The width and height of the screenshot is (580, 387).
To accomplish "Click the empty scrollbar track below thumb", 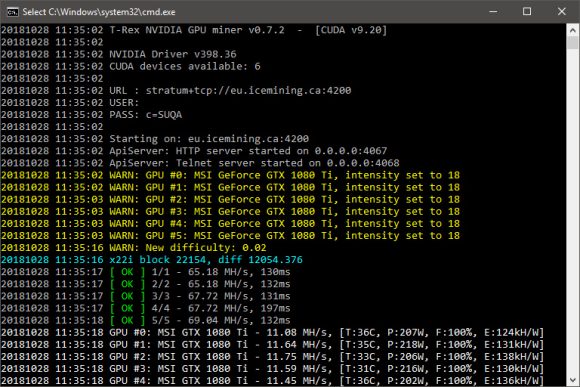I will pyautogui.click(x=573, y=211).
